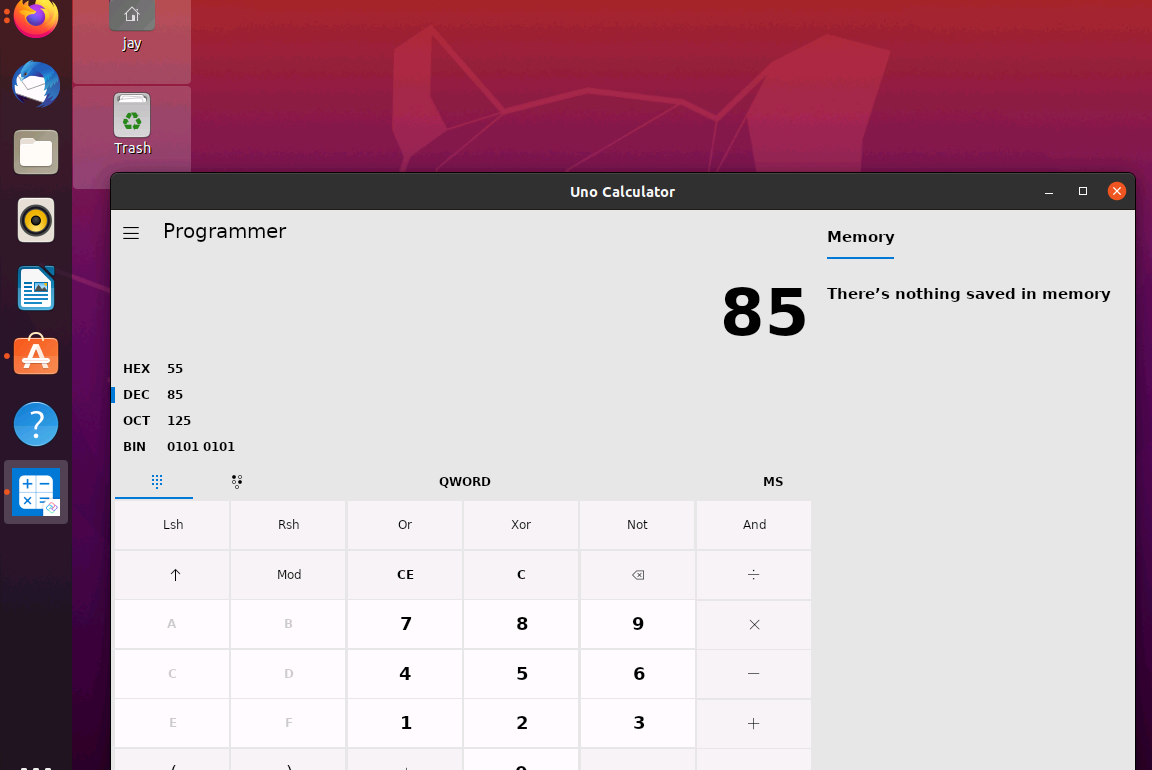Tap digit 2 on the keypad
The height and width of the screenshot is (770, 1152).
point(521,724)
